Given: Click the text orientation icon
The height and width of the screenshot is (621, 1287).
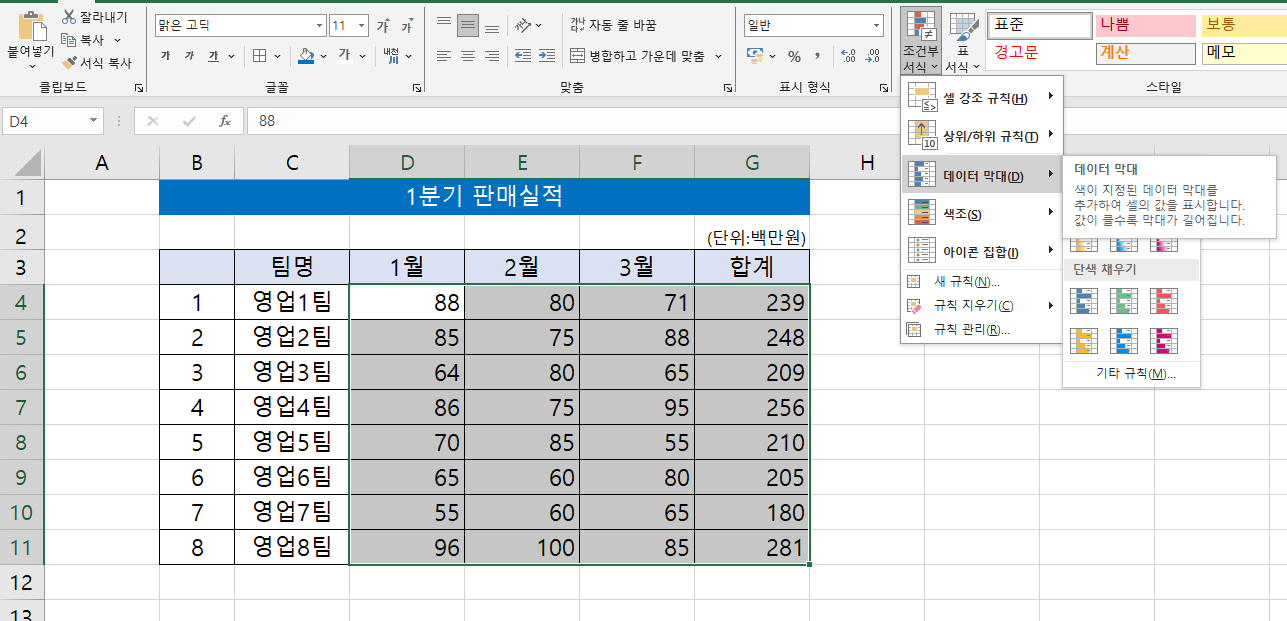Looking at the screenshot, I should pos(523,26).
